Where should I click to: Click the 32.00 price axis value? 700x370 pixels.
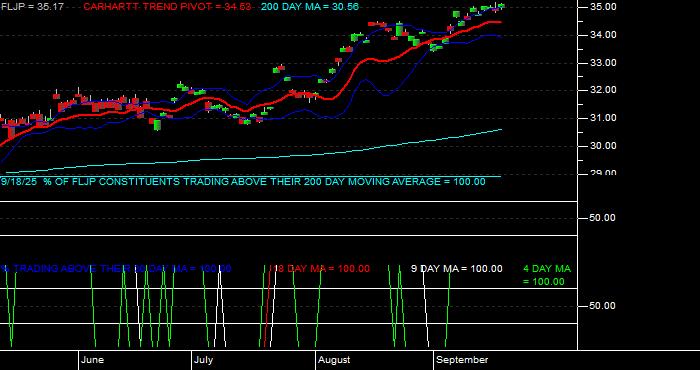pyautogui.click(x=603, y=90)
